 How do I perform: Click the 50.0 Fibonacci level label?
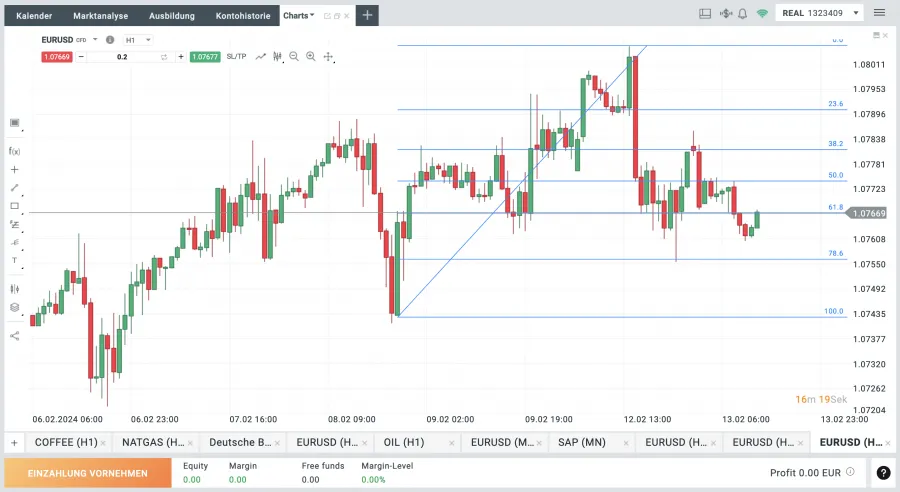[836, 175]
